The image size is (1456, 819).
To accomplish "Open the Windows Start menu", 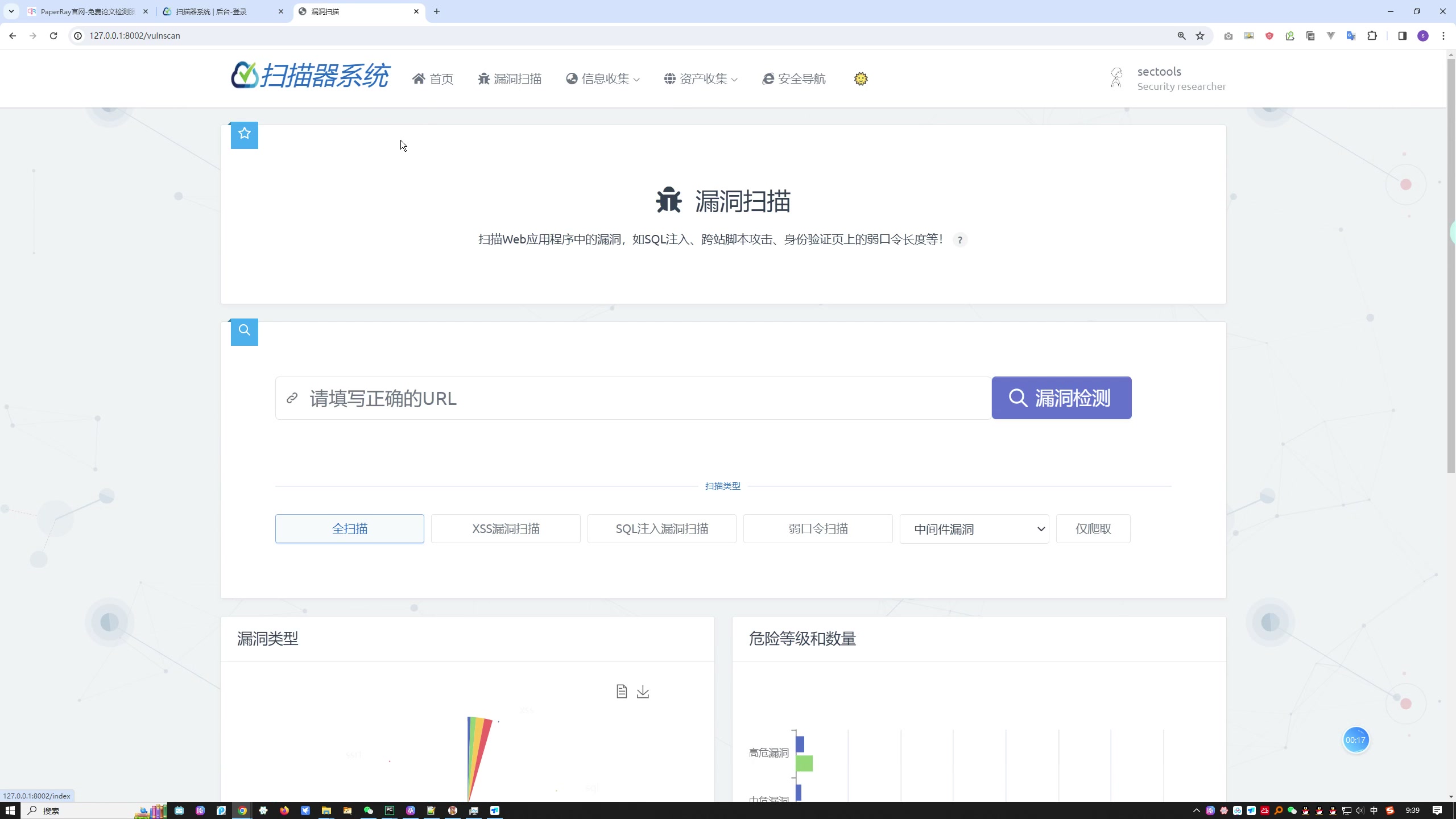I will point(10,810).
